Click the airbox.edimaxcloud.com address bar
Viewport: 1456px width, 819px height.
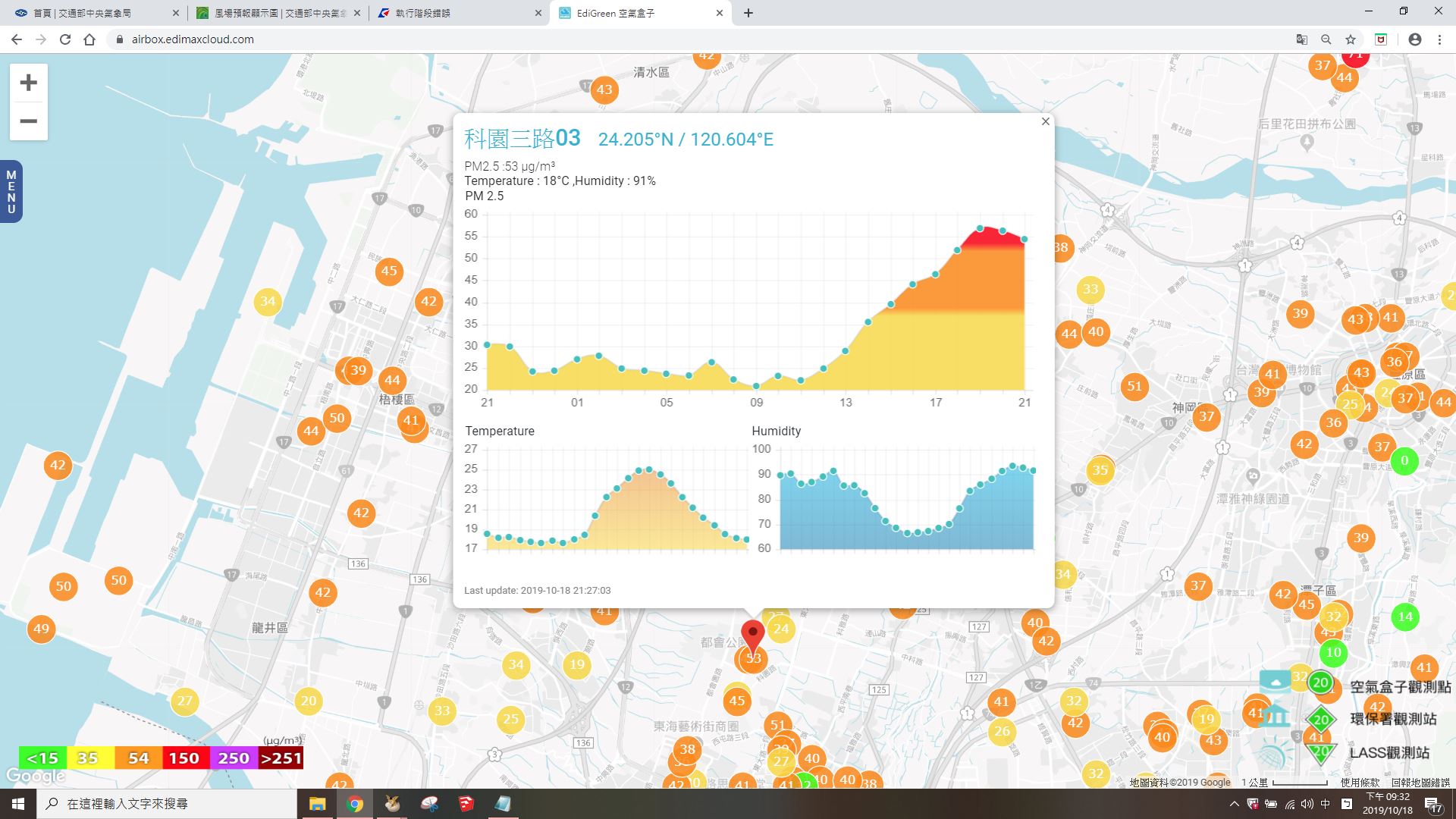[698, 39]
